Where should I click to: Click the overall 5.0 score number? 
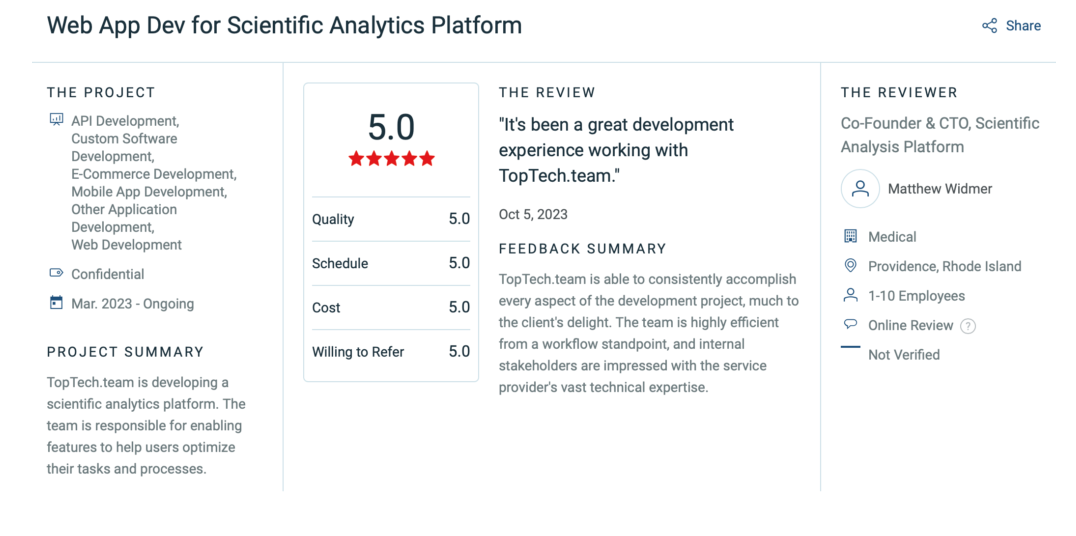(x=391, y=127)
